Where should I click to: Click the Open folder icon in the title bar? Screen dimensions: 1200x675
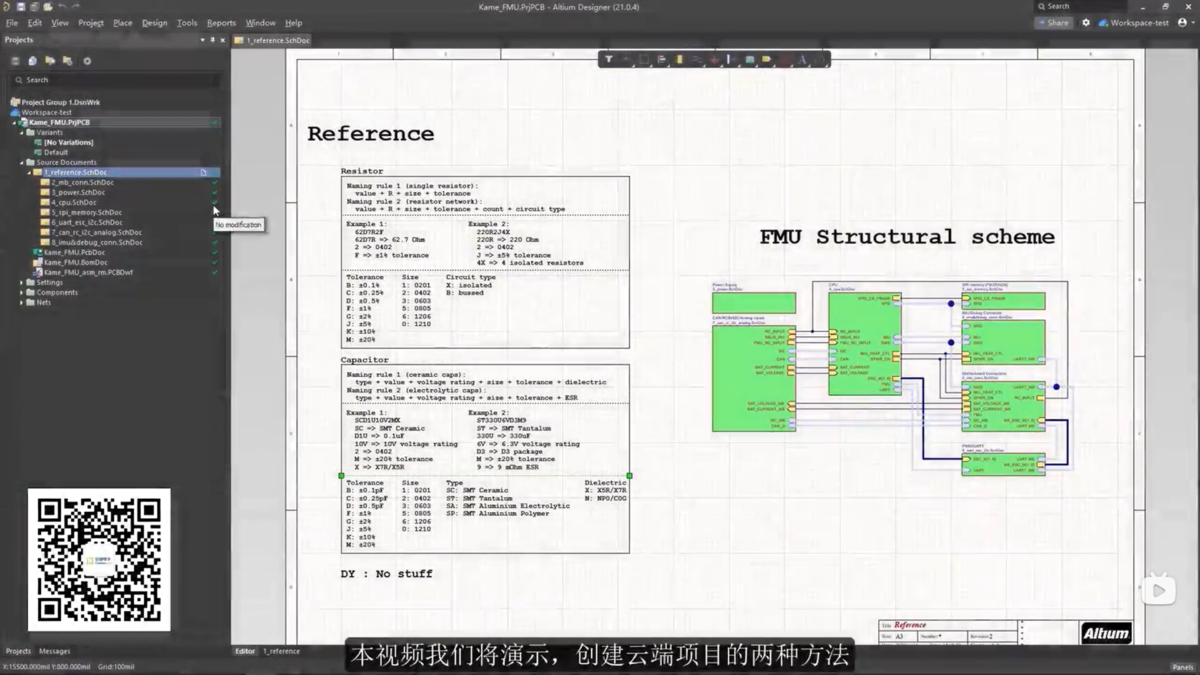pos(47,7)
